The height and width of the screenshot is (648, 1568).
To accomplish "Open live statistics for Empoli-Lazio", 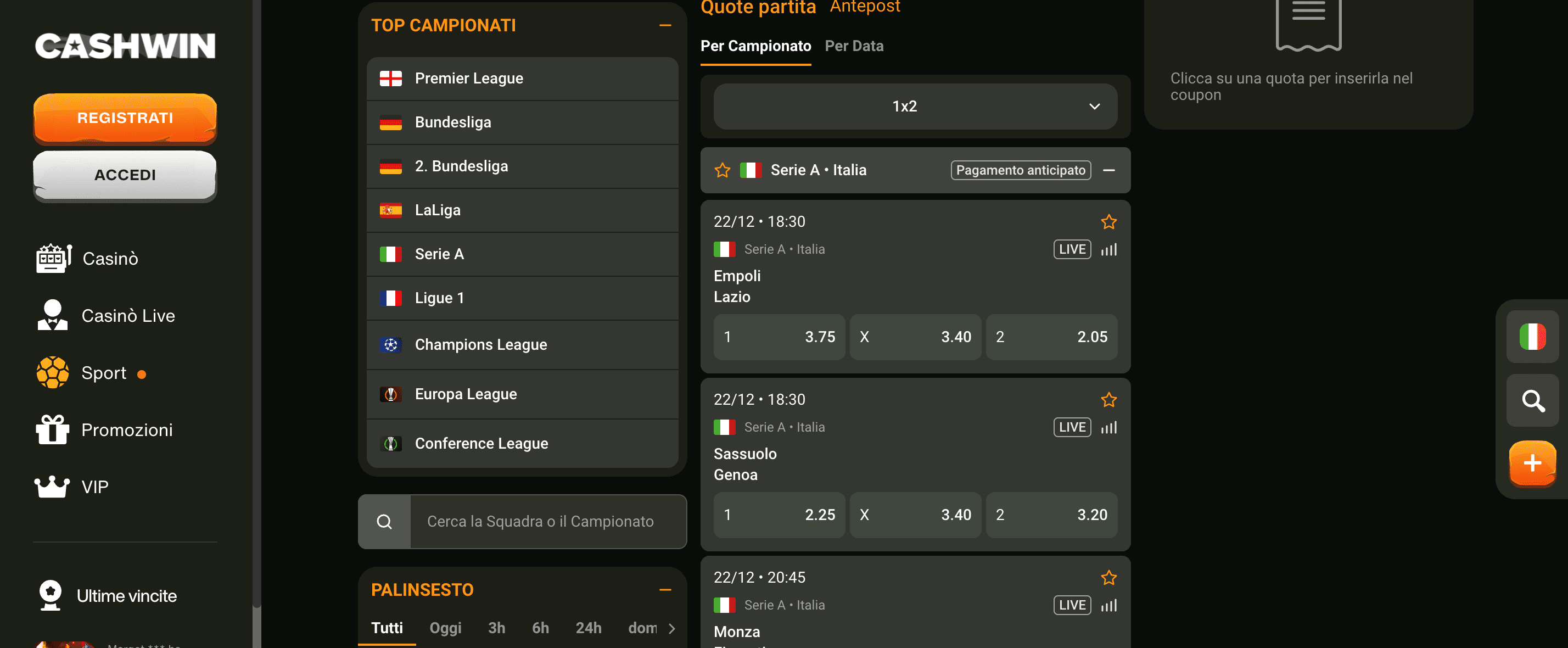I will (1109, 249).
